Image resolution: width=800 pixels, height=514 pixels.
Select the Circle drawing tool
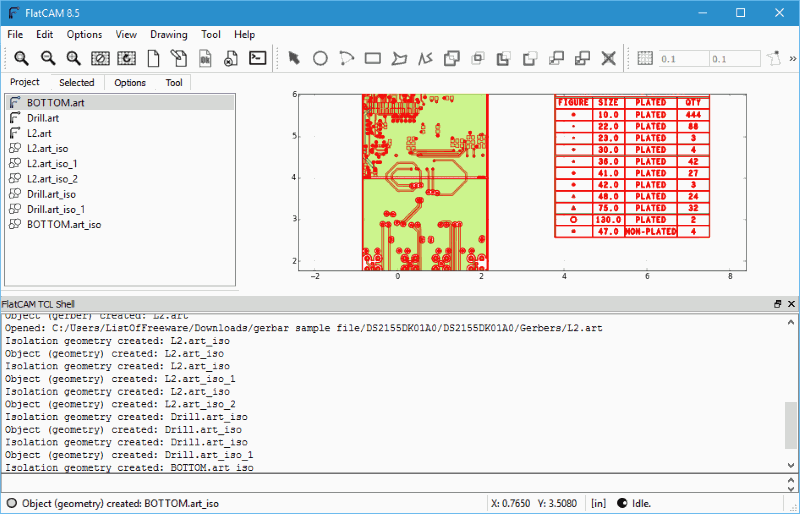pyautogui.click(x=320, y=58)
